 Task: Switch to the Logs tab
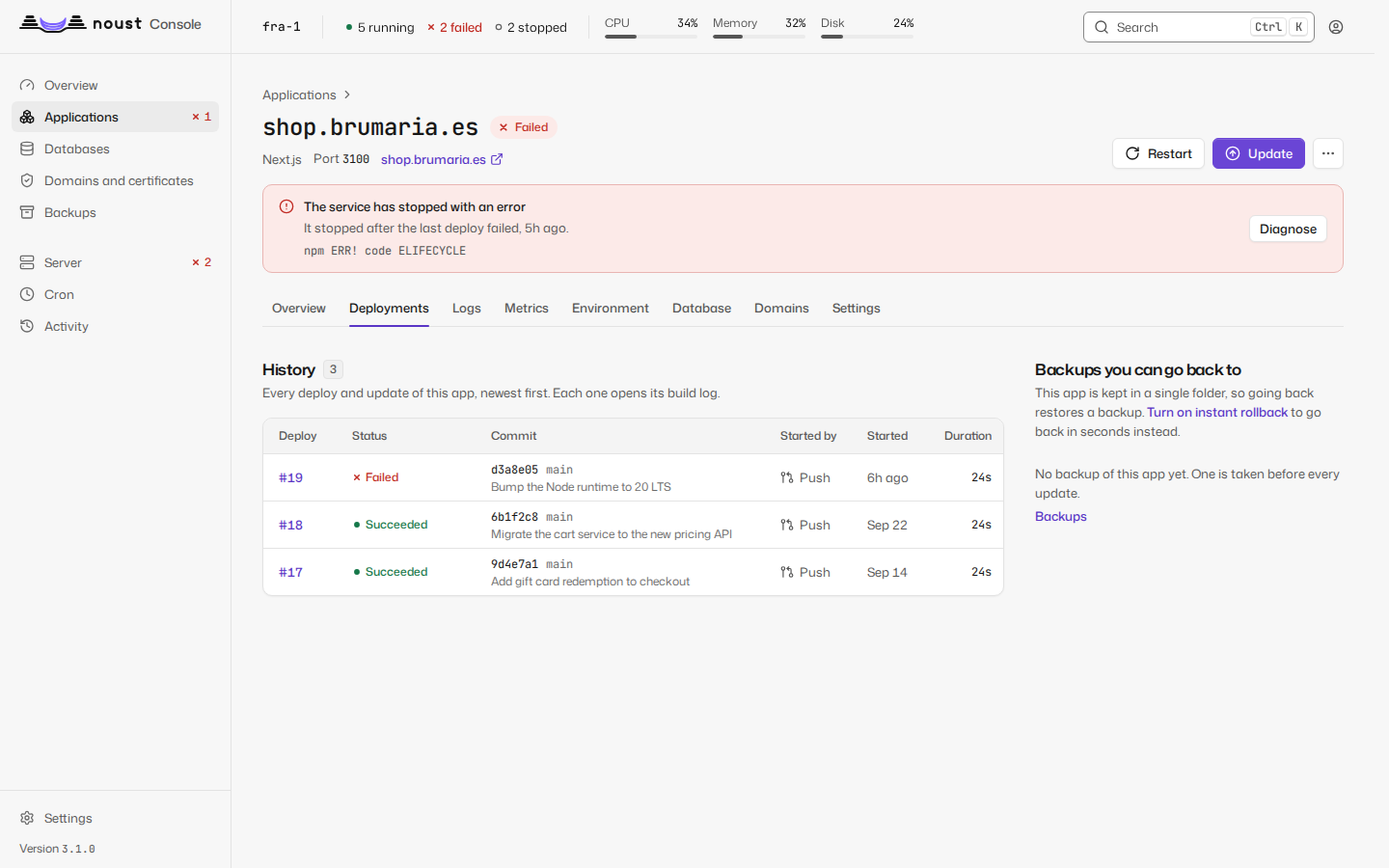[467, 309]
